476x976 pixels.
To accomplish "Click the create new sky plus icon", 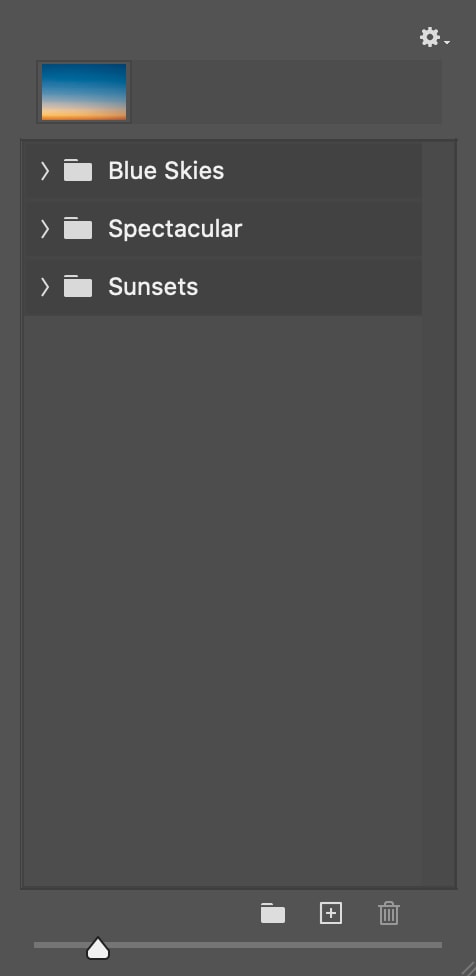I will point(331,913).
